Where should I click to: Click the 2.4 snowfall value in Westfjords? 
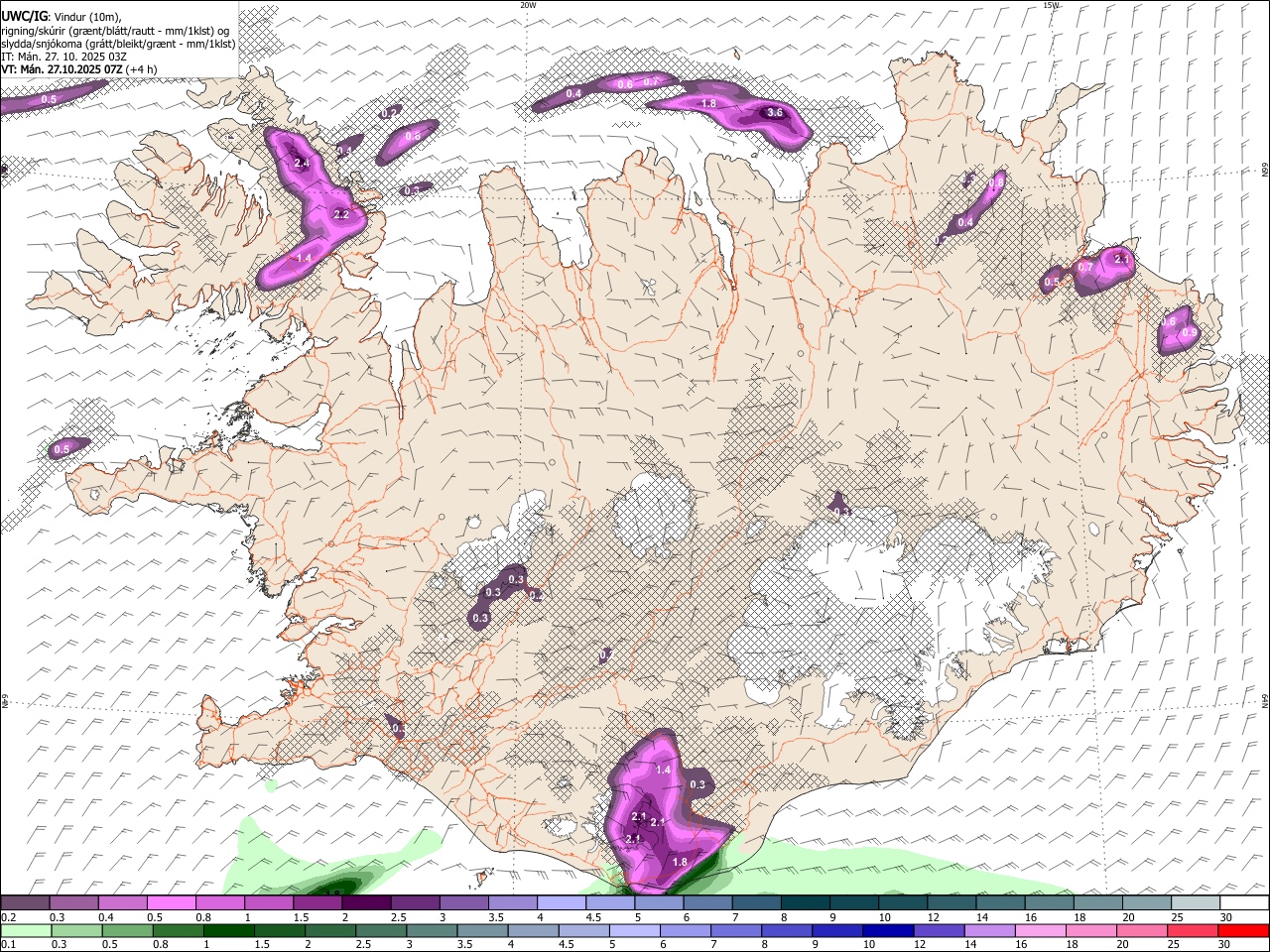(x=303, y=163)
